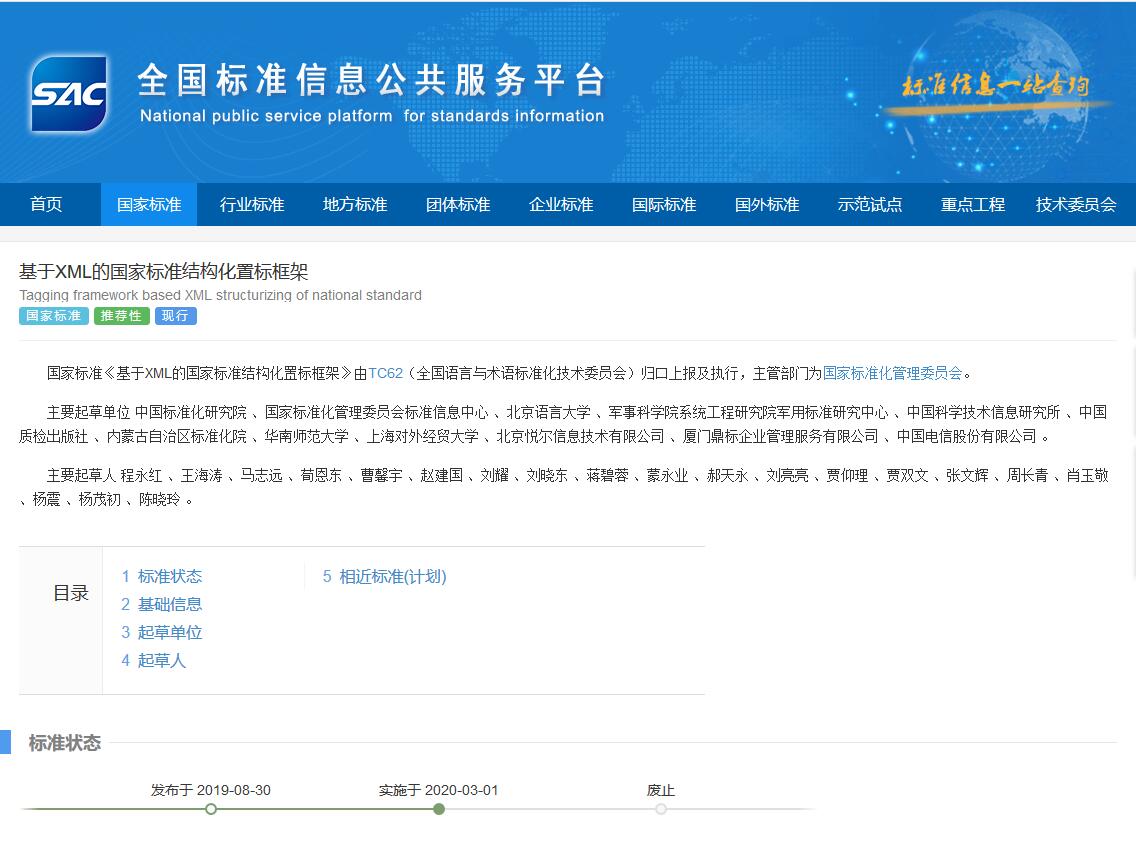Image resolution: width=1136 pixels, height=861 pixels.
Task: Open the 企业标准 page
Action: [561, 204]
